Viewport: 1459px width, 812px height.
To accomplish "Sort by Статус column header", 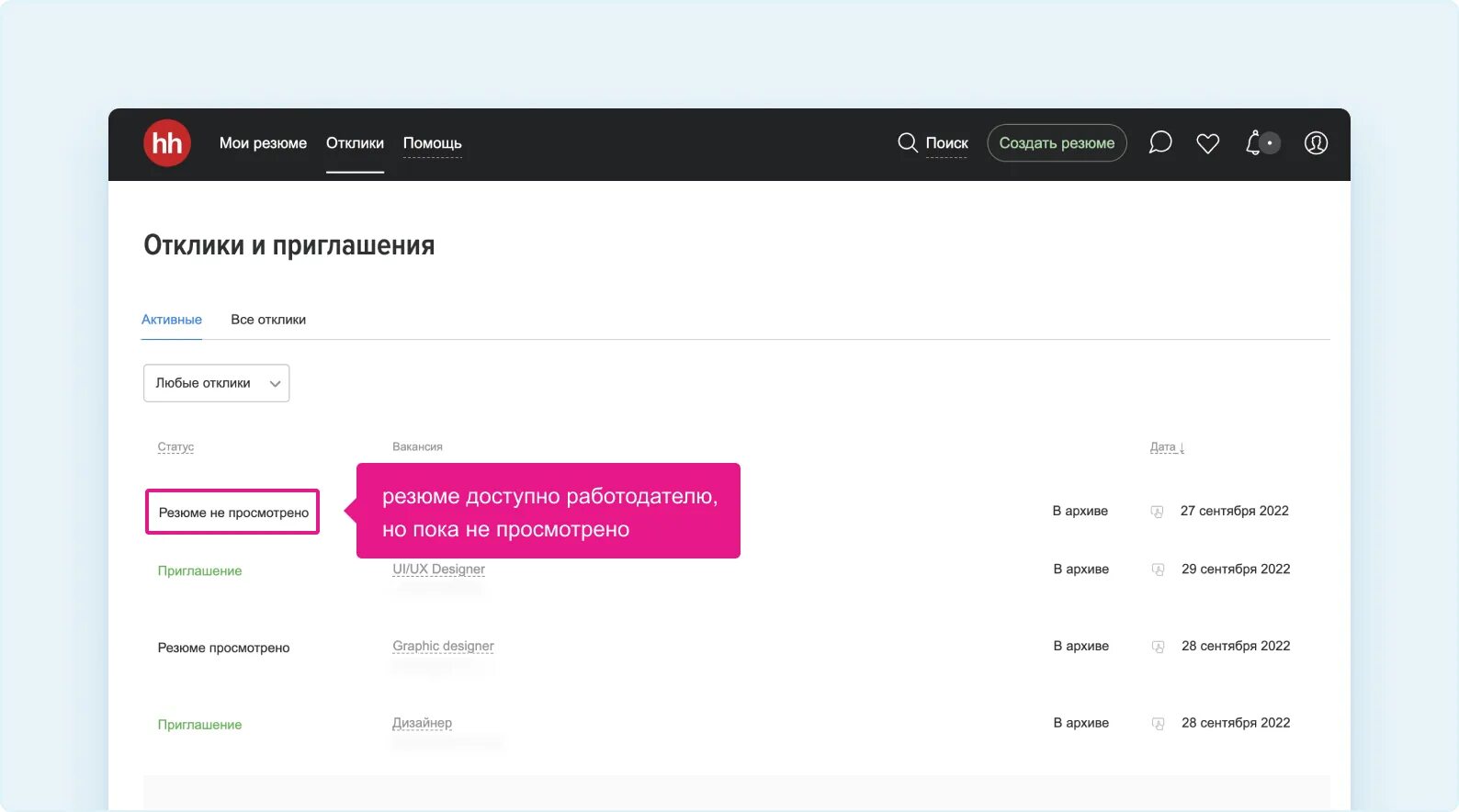I will (x=175, y=447).
